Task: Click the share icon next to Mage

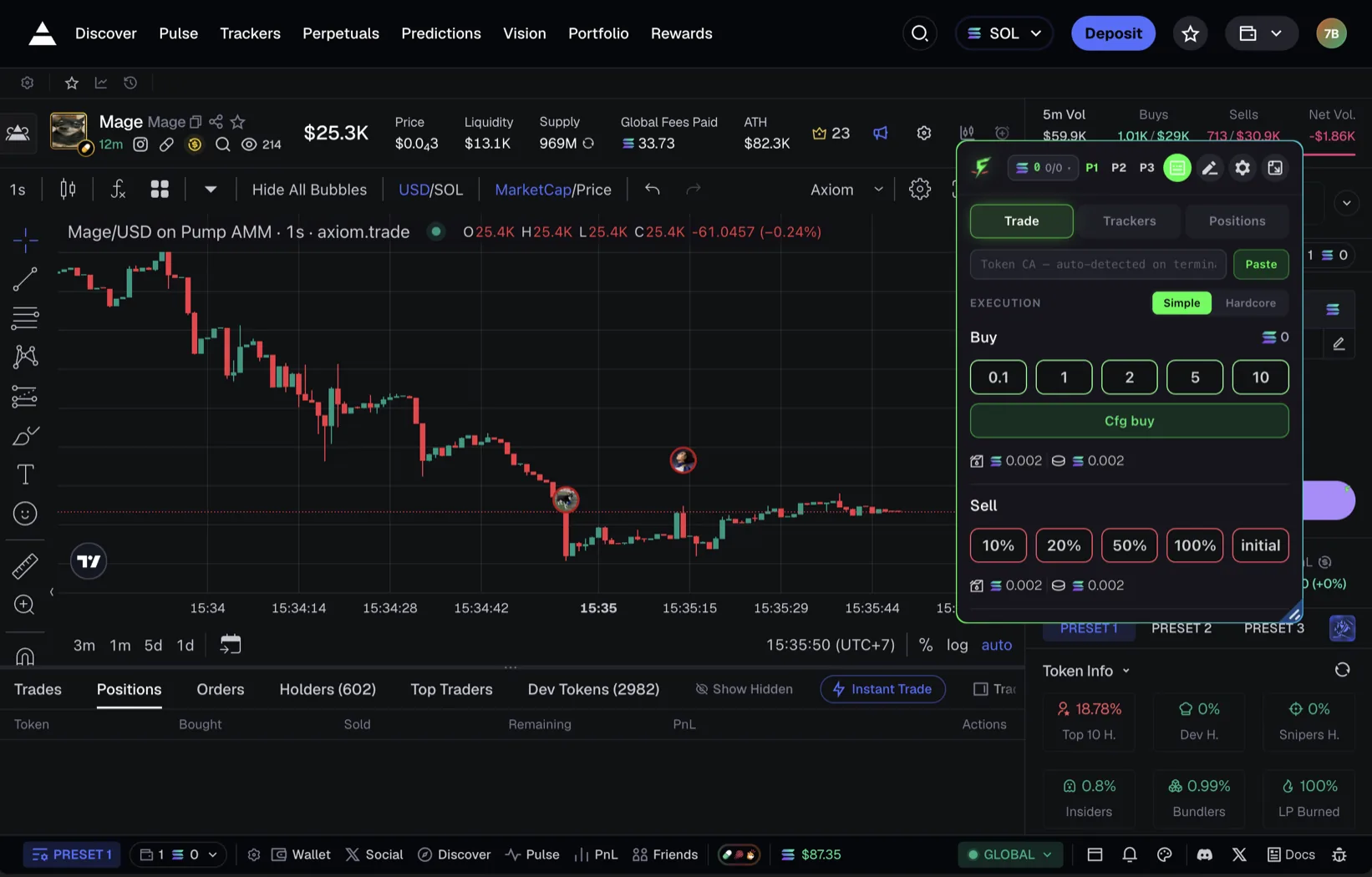Action: [216, 122]
